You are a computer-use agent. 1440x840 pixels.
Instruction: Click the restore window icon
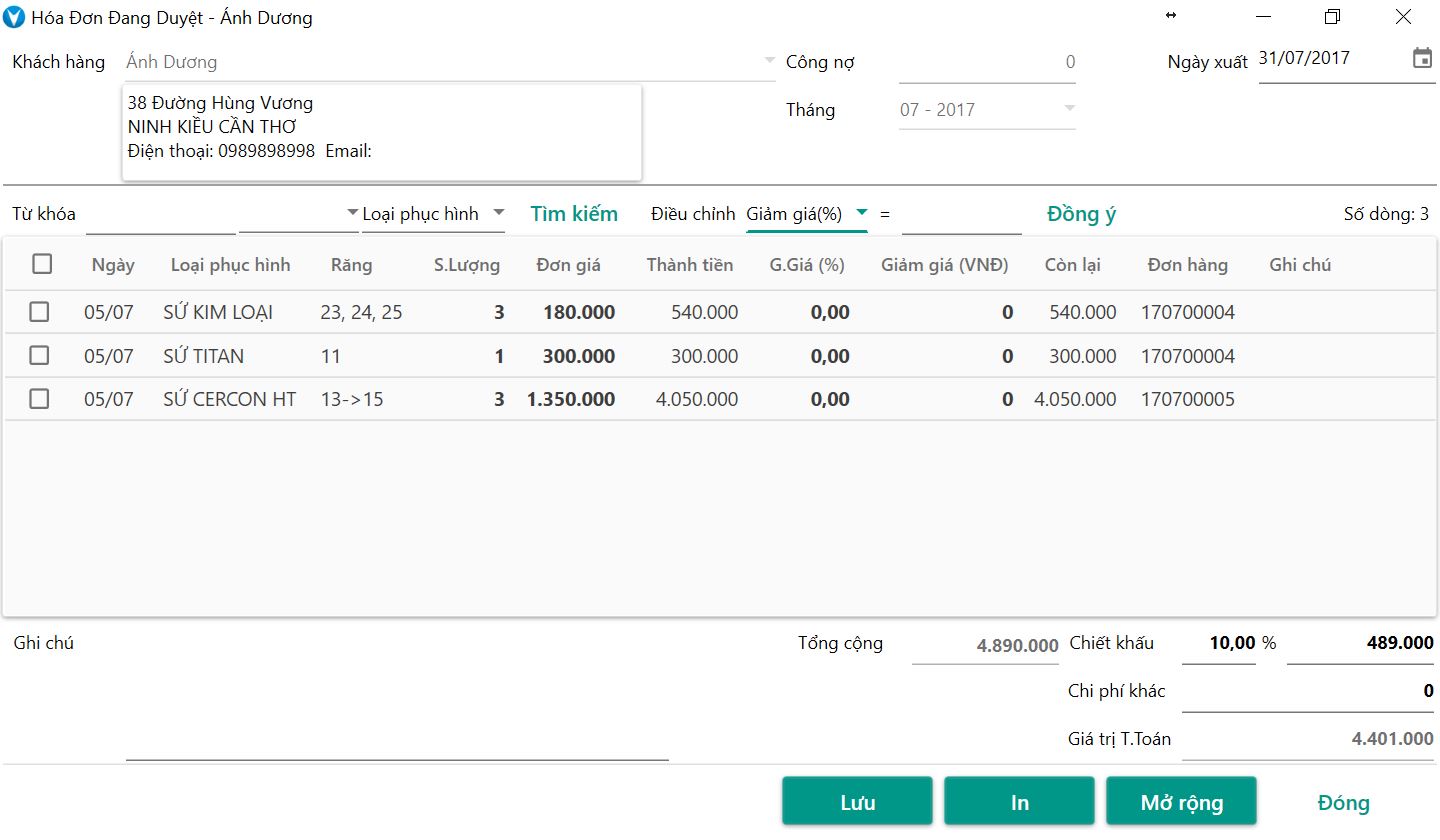pos(1331,17)
